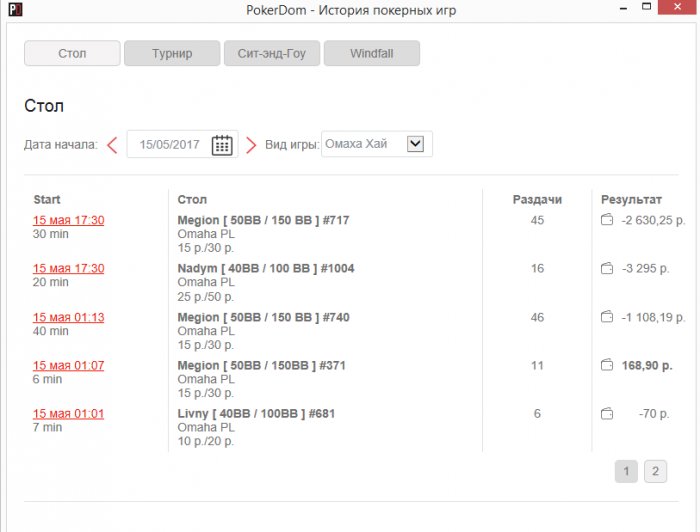Open the 15 мая 01:07 session link
Viewport: 700px width, 532px height.
68,366
